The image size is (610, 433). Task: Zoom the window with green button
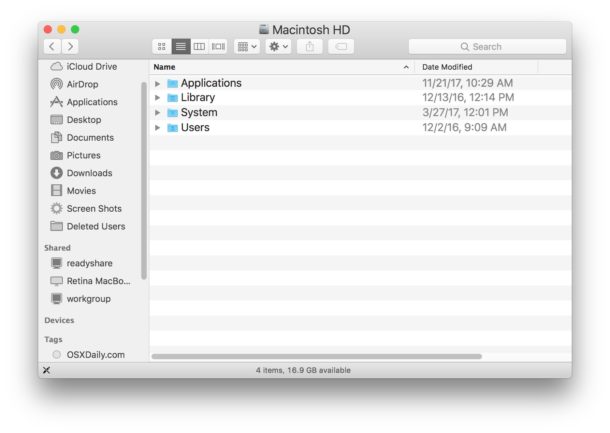75,29
